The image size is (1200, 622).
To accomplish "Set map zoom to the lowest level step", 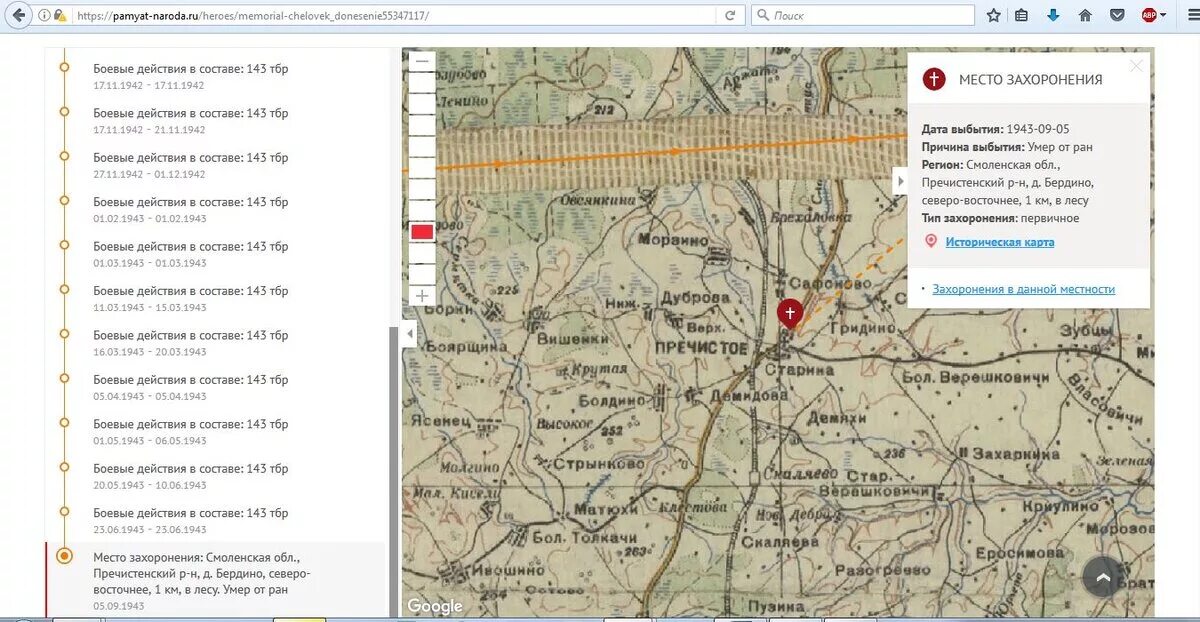I will coord(422,274).
